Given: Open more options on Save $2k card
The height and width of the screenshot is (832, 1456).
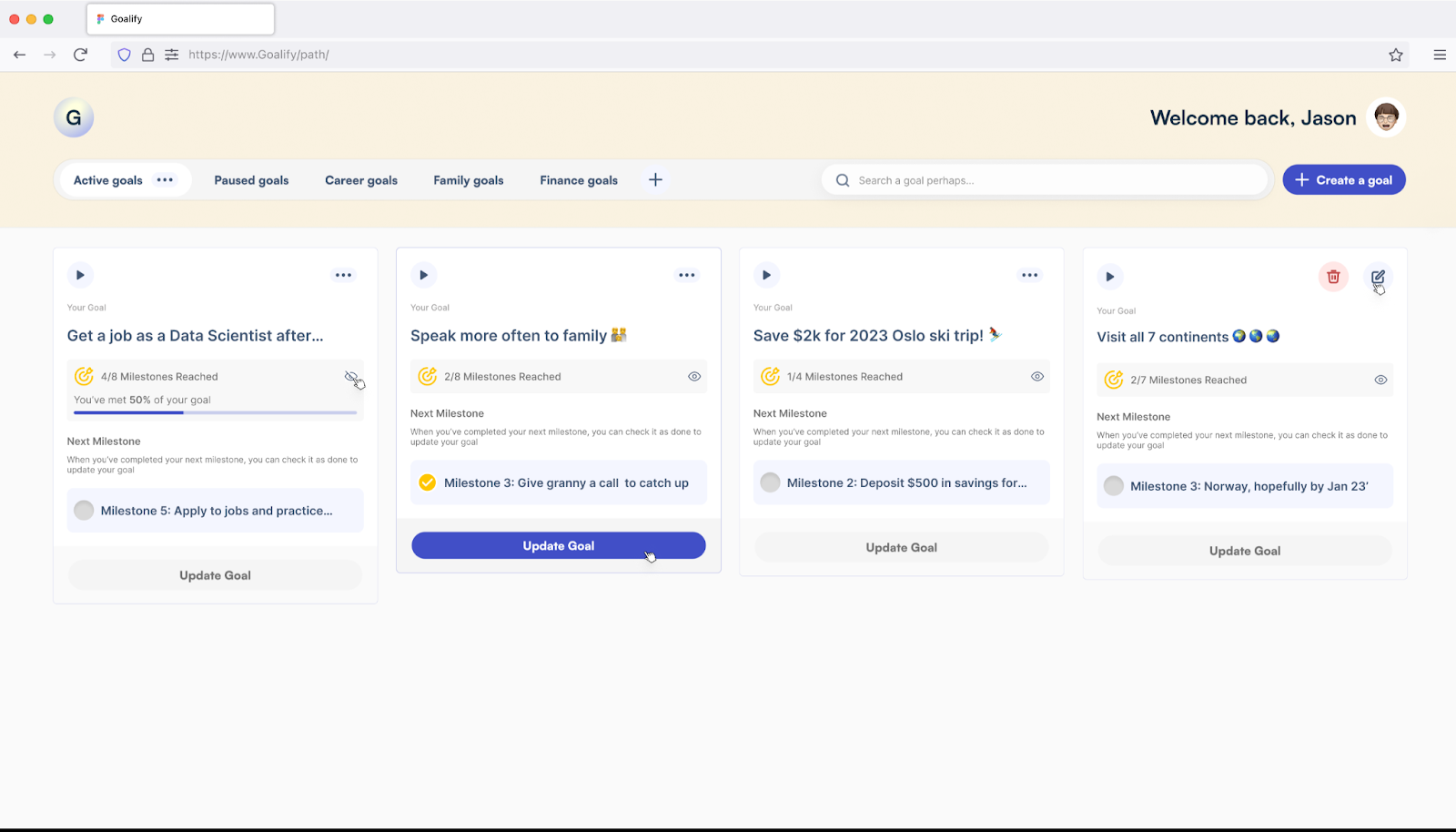Looking at the screenshot, I should point(1029,275).
